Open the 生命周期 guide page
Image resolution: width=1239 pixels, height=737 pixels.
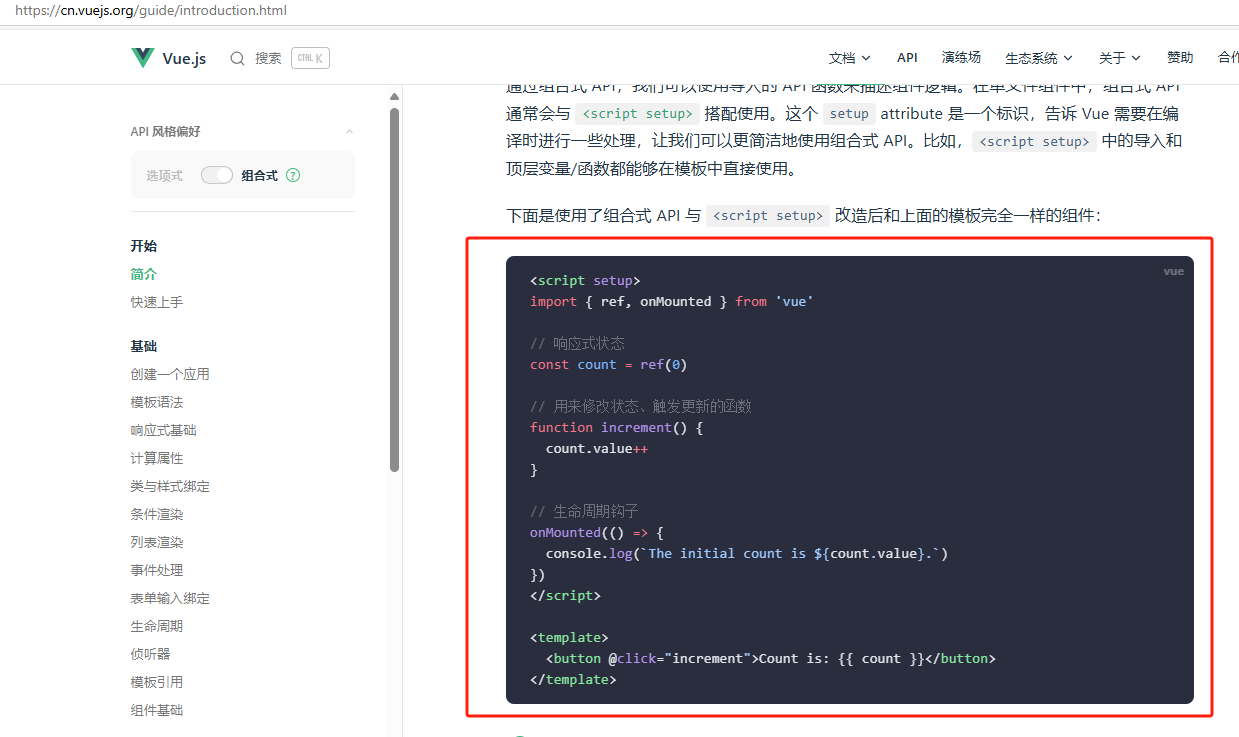point(158,625)
